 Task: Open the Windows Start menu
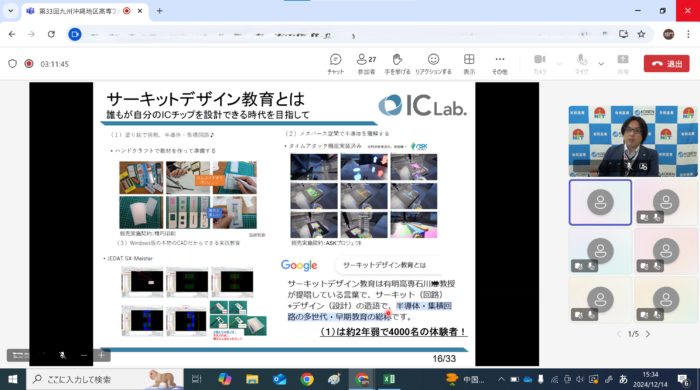(x=12, y=379)
